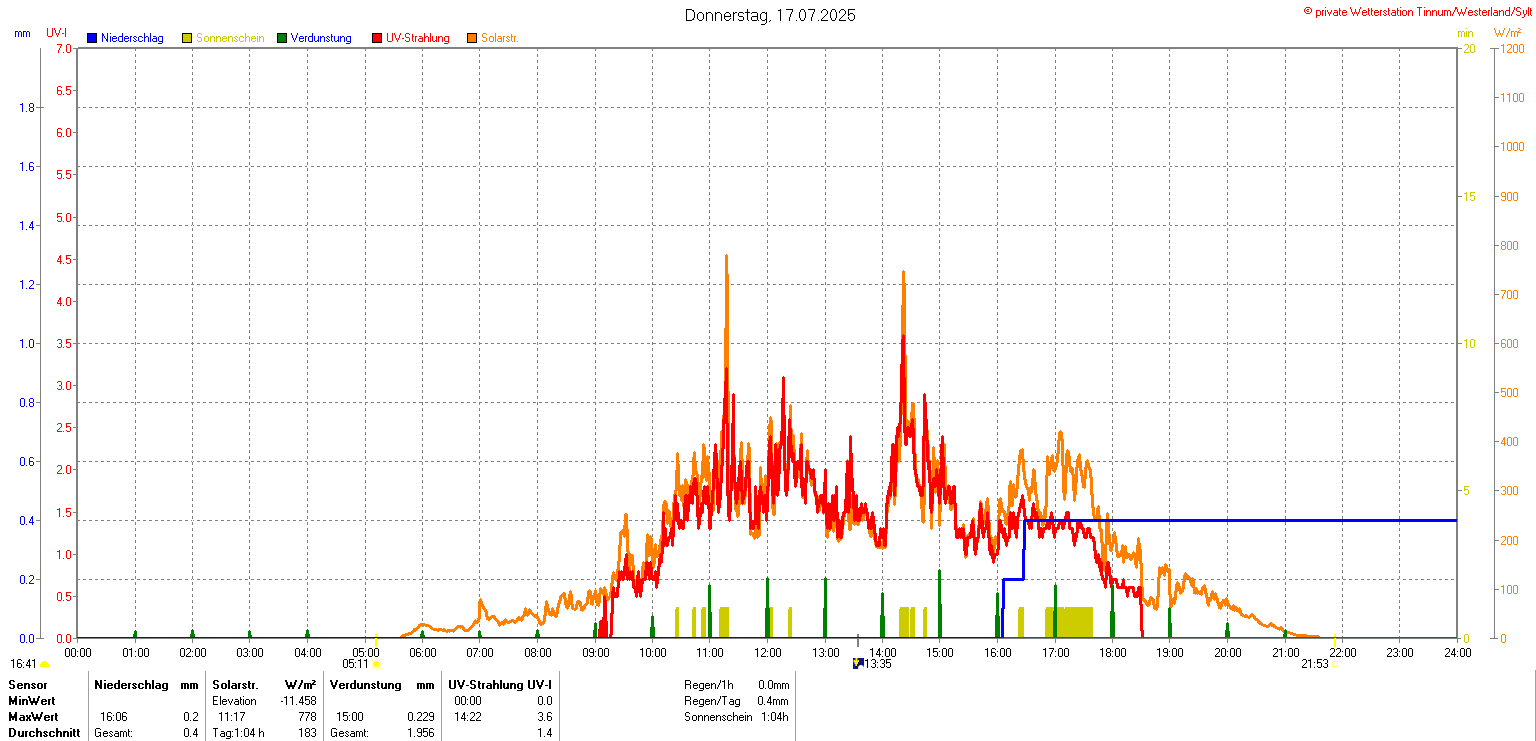Click the Regen/Tag value 0.4mm

[773, 701]
